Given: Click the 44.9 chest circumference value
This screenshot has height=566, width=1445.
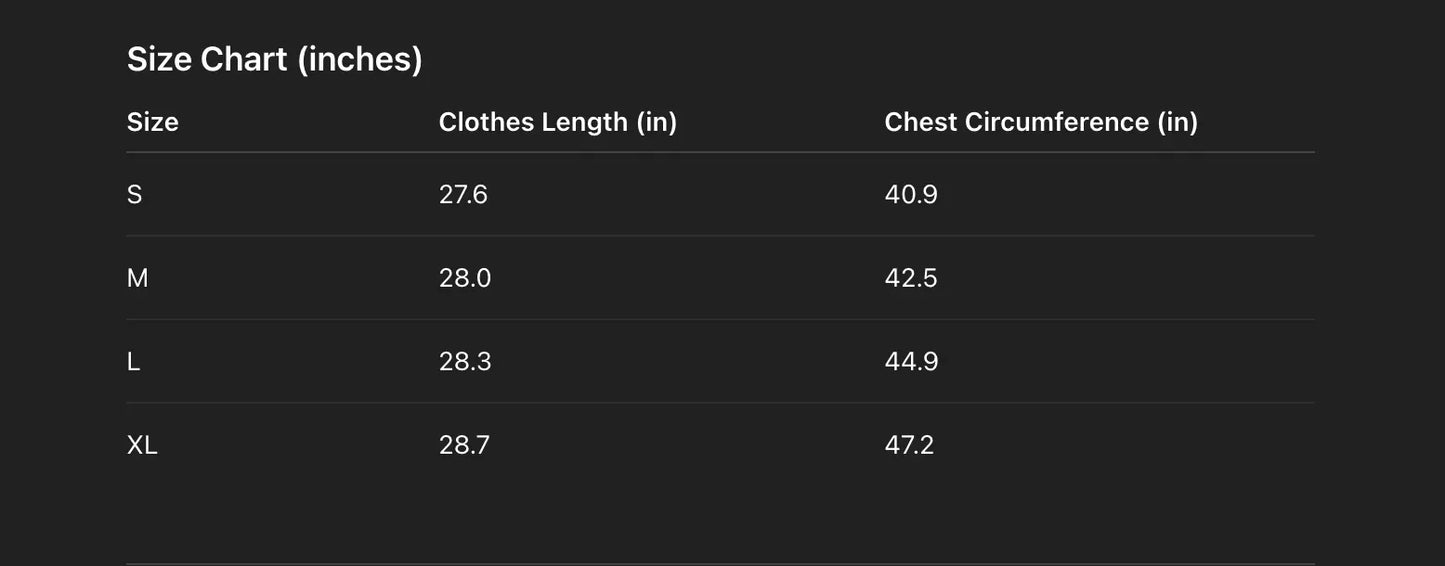Looking at the screenshot, I should [x=911, y=361].
